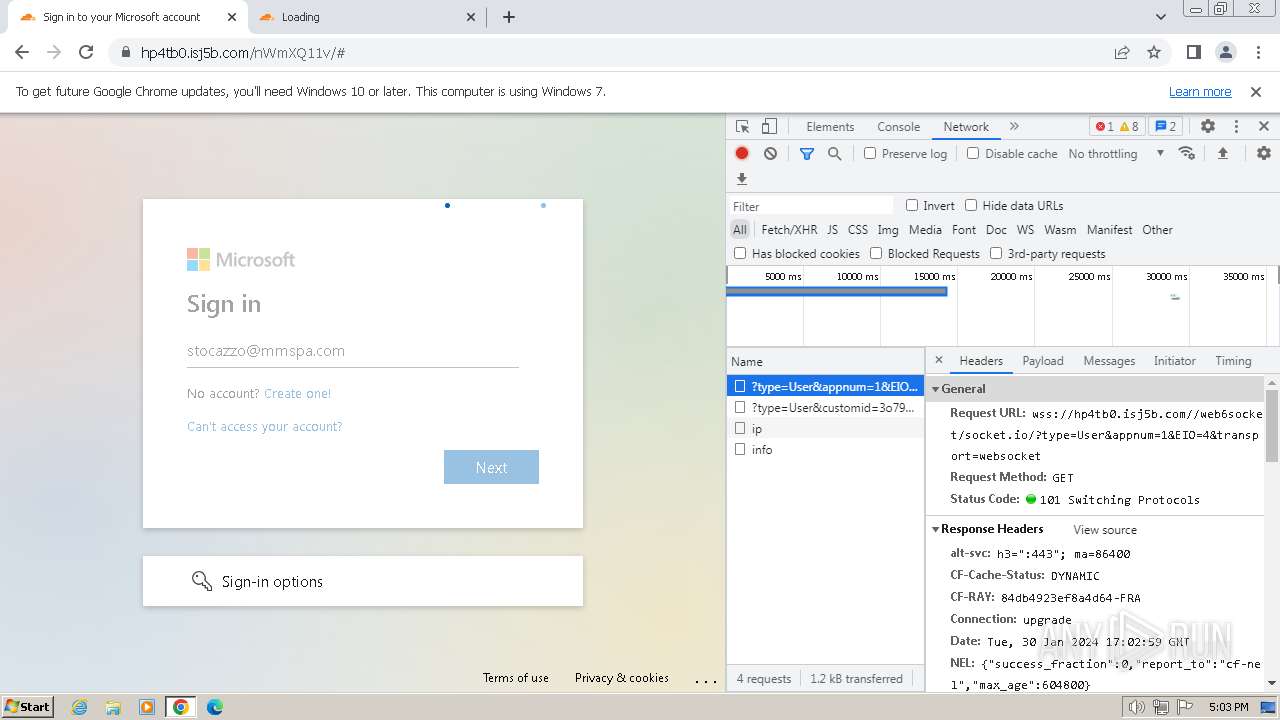Click the network Filter text box
The image size is (1280, 720).
click(811, 206)
